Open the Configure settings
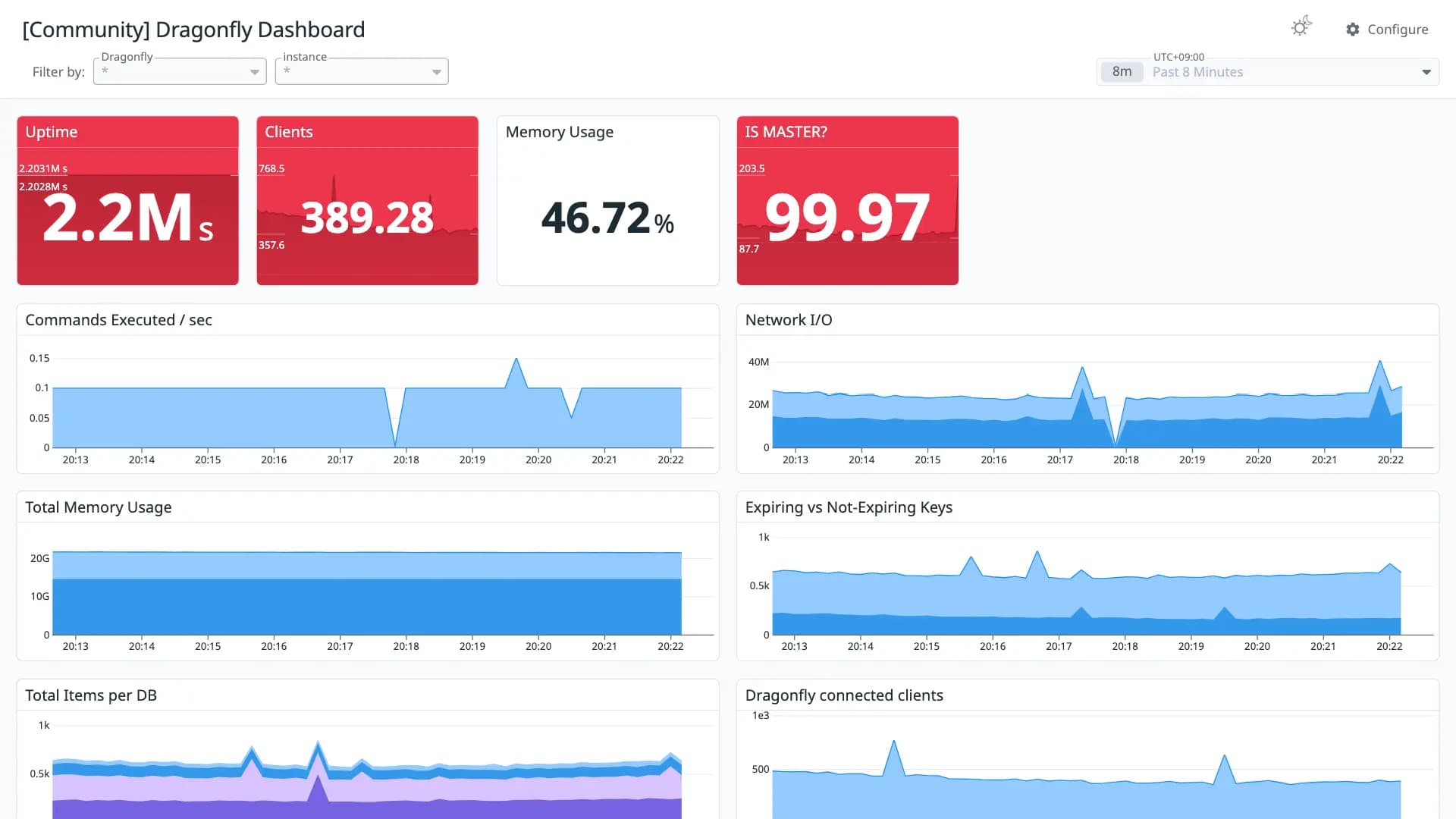This screenshot has height=819, width=1456. coord(1387,30)
